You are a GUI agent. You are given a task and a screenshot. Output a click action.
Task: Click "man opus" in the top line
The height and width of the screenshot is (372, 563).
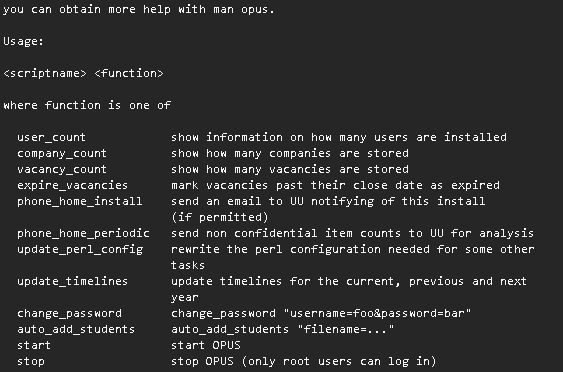point(241,9)
